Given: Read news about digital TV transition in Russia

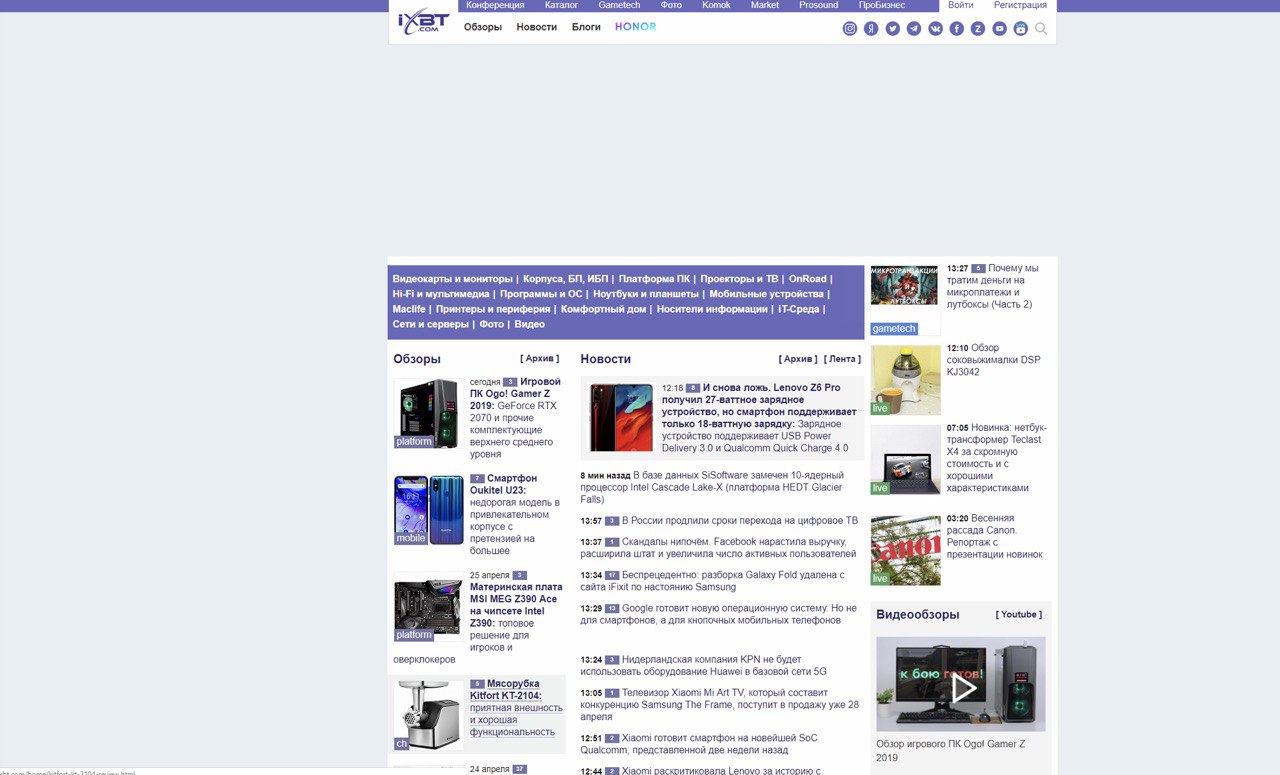Looking at the screenshot, I should (740, 521).
